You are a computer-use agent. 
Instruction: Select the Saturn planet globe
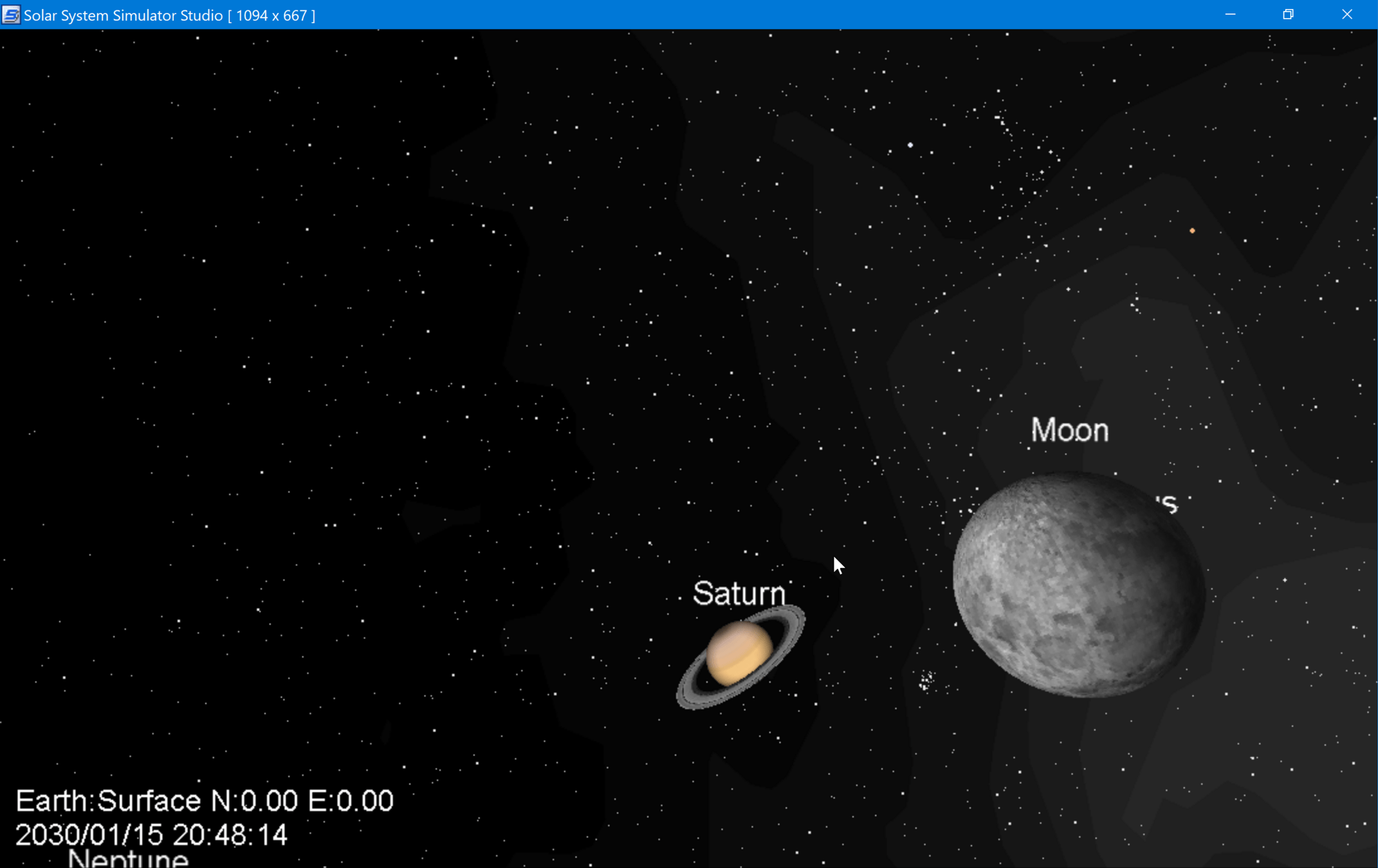(x=739, y=654)
